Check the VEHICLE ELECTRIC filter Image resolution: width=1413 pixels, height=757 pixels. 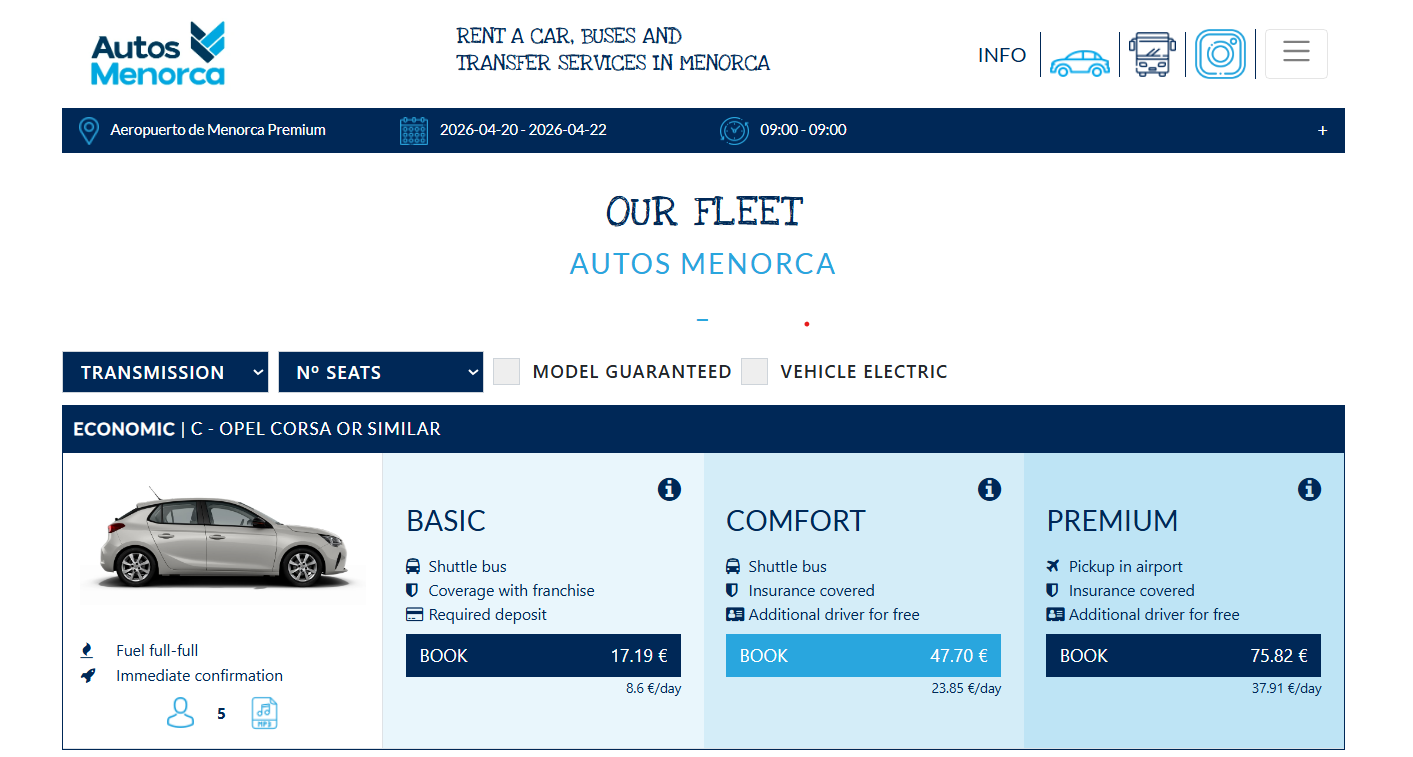tap(754, 371)
